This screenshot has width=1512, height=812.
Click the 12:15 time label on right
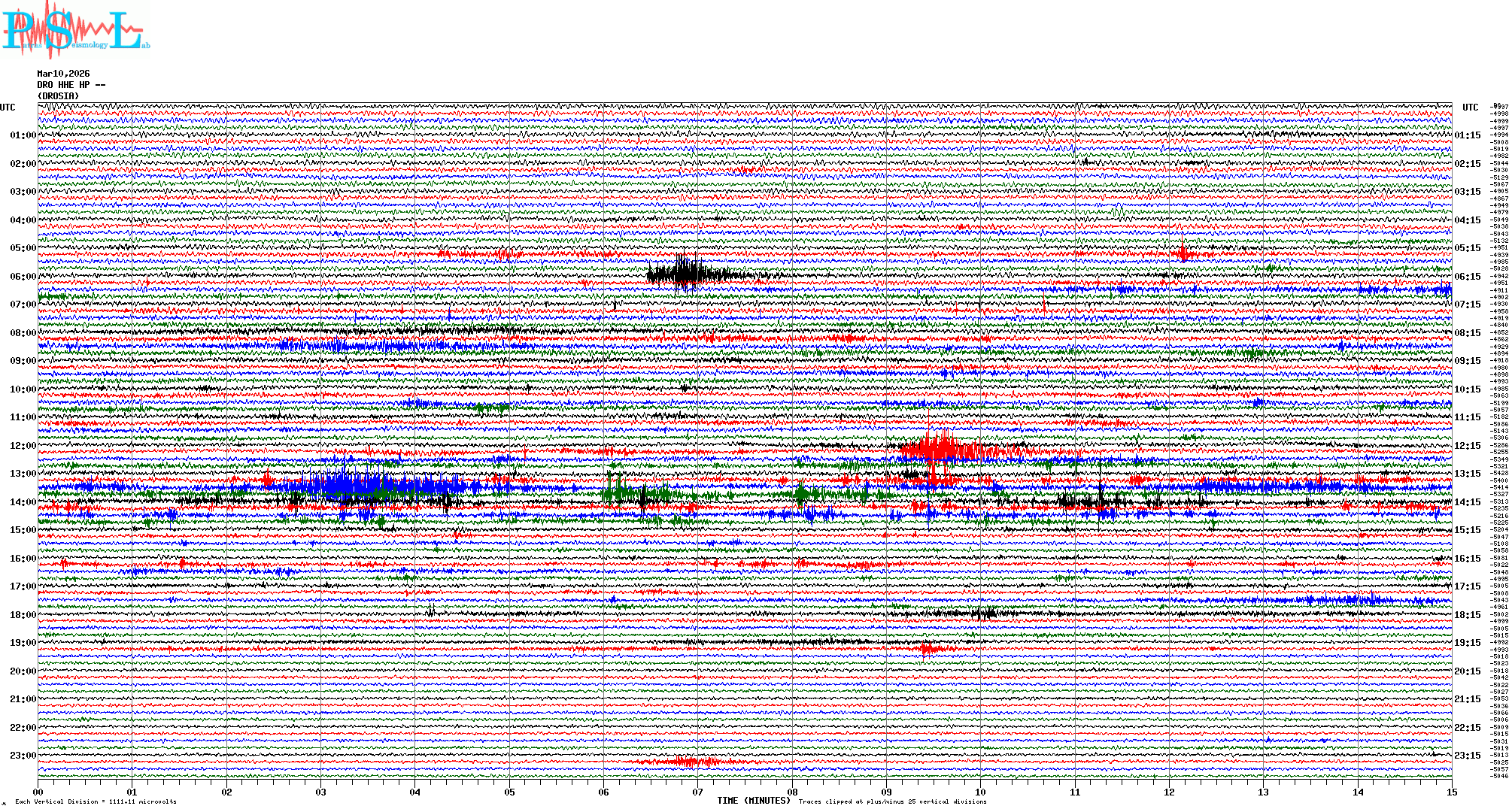[x=1467, y=446]
